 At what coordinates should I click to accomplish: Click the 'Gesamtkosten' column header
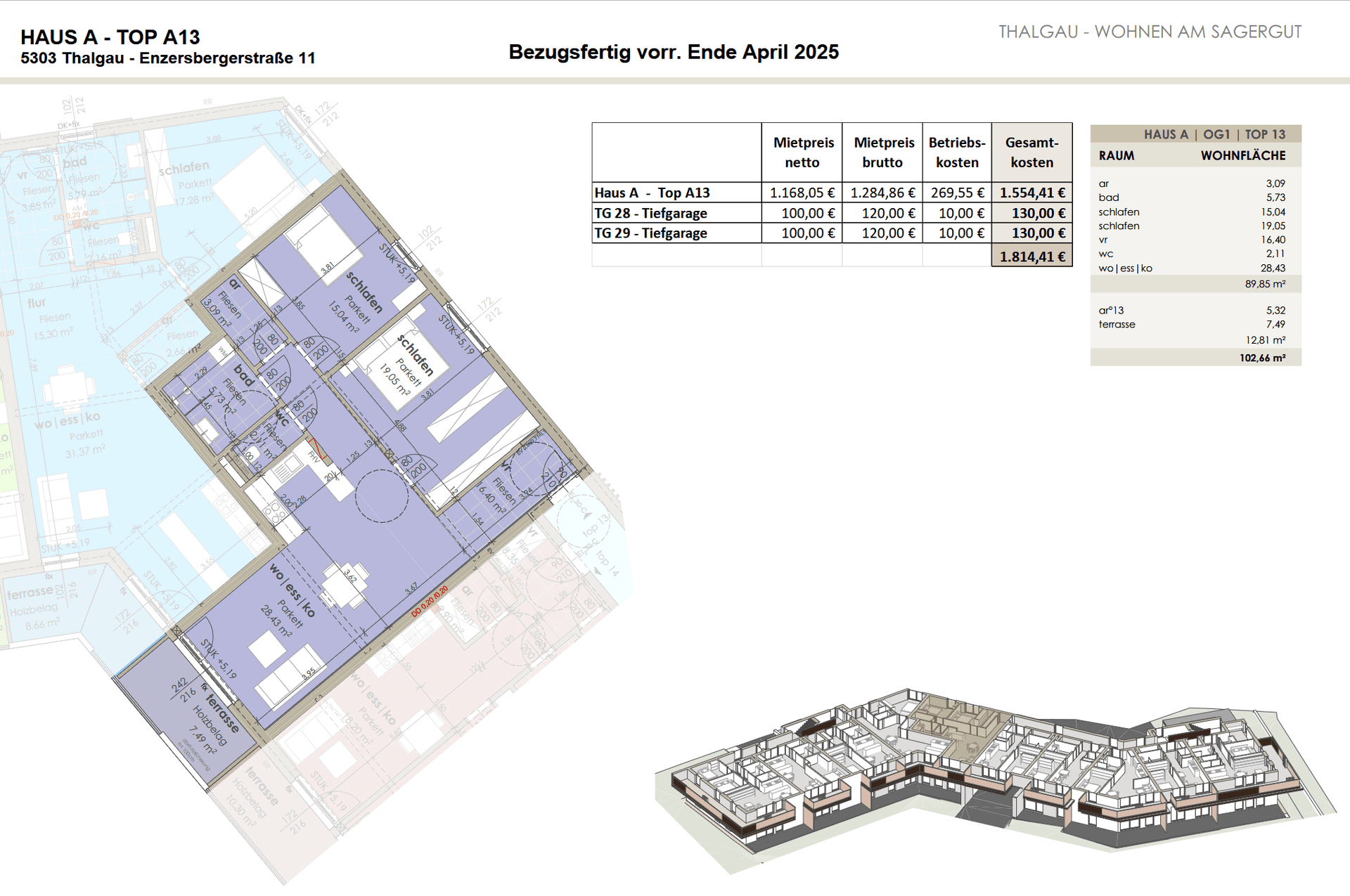coord(1031,152)
